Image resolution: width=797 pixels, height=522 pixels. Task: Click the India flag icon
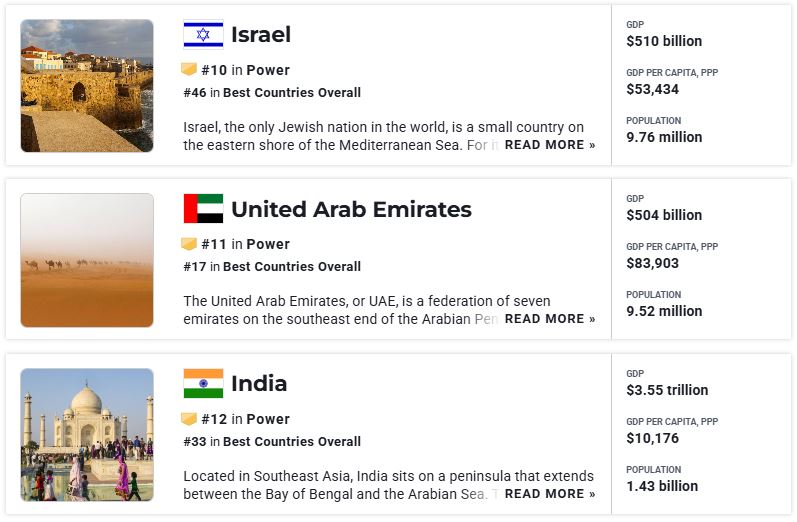(203, 383)
